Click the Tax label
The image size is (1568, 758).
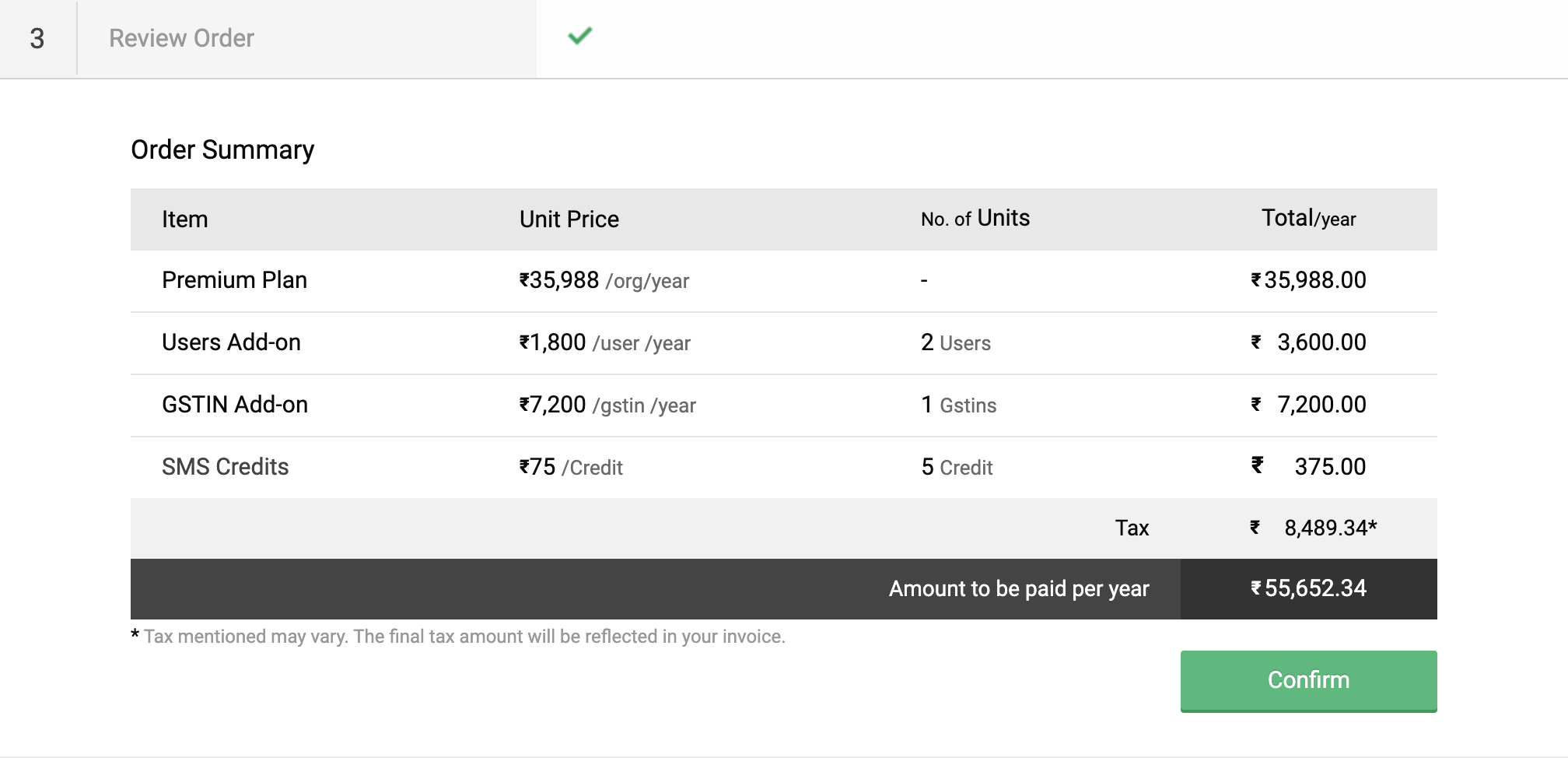coord(1132,528)
